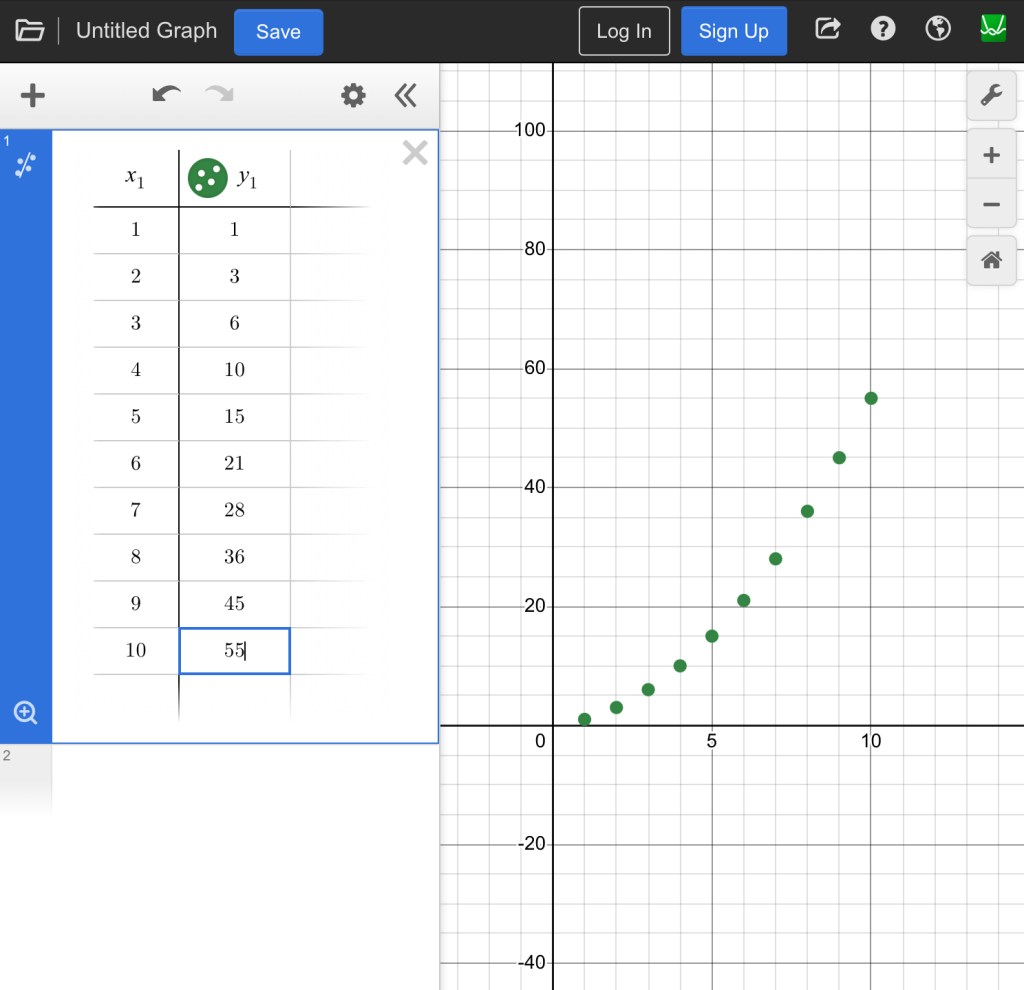The image size is (1024, 990).
Task: Open the Help question mark icon
Action: pos(883,29)
